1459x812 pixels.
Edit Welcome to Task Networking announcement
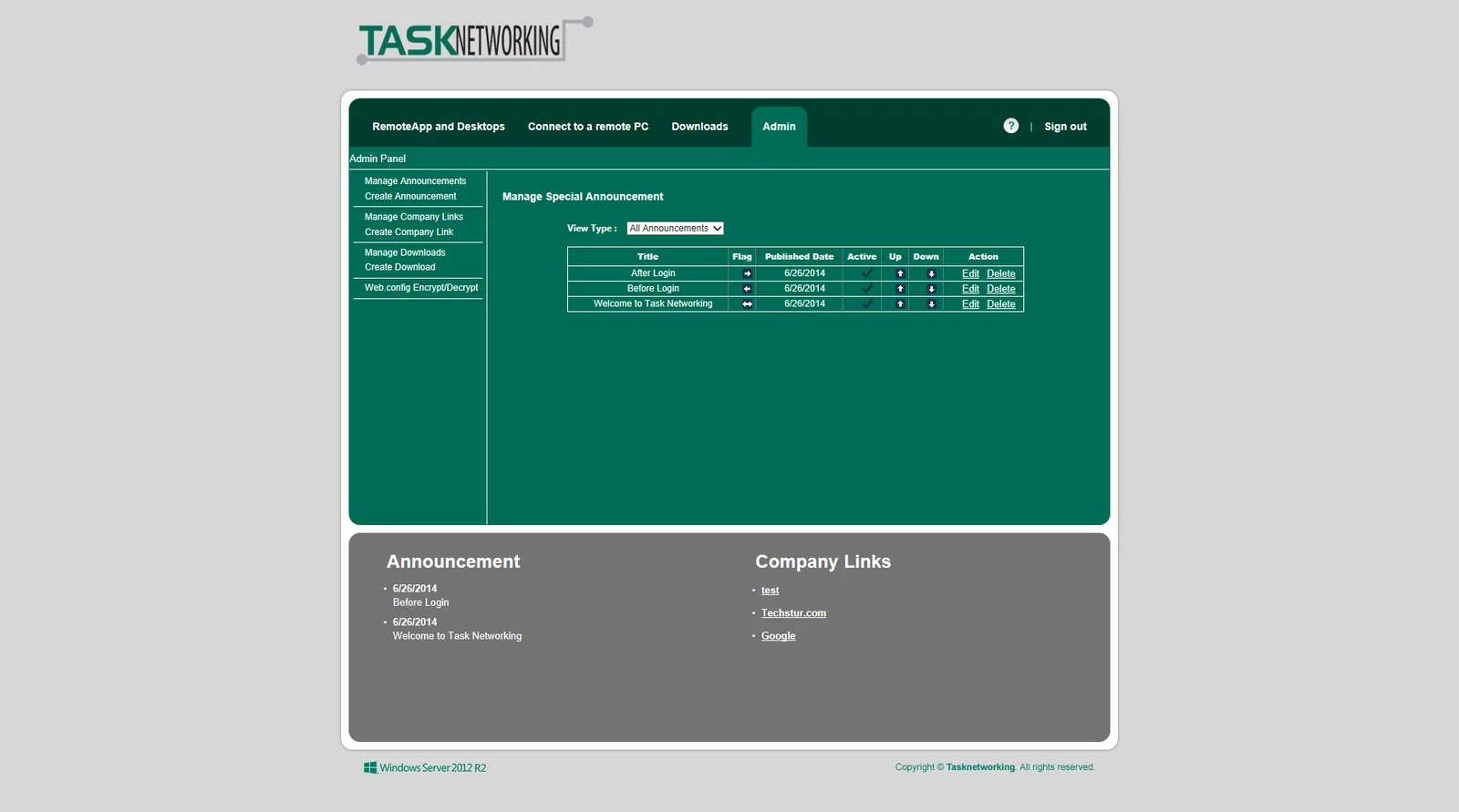tap(970, 304)
